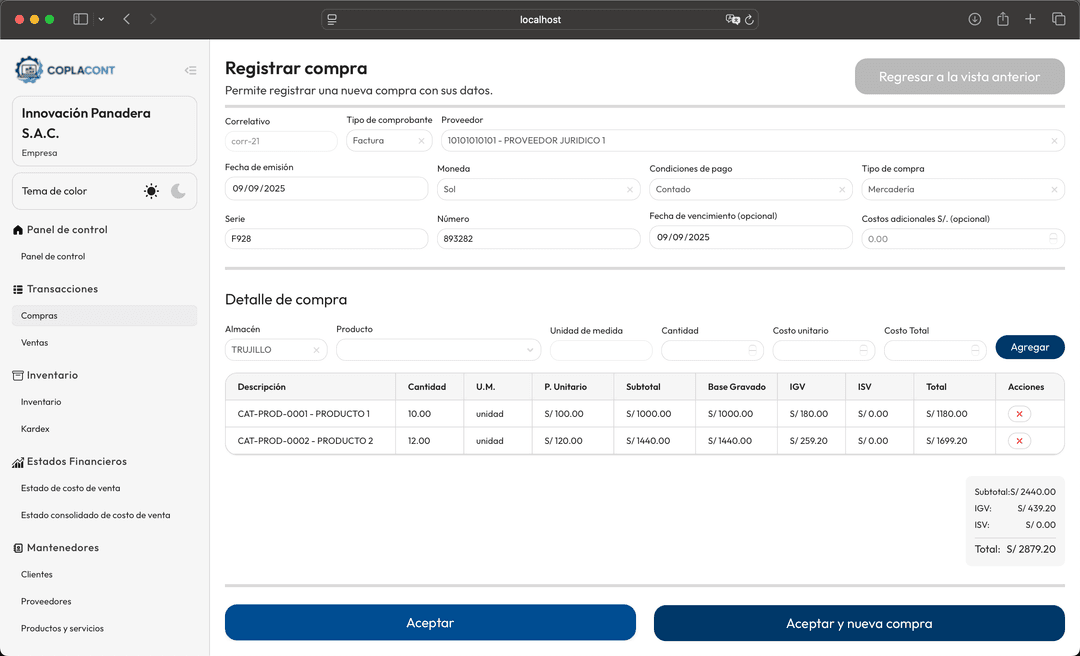
Task: Collapse the sidebar using the chevron icon
Action: click(x=191, y=70)
